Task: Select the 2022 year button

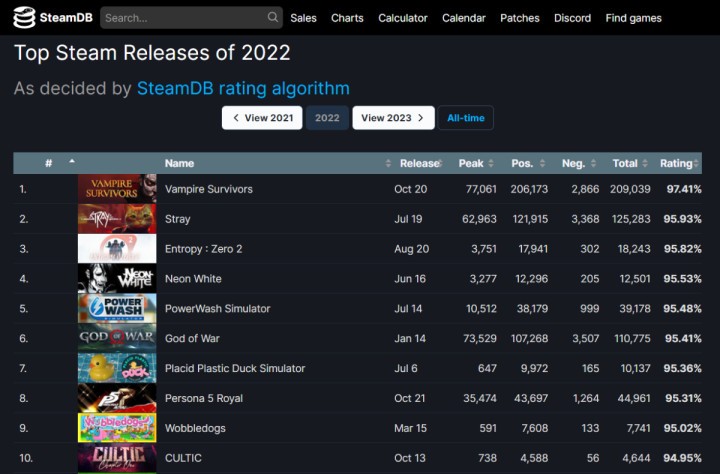Action: 327,118
